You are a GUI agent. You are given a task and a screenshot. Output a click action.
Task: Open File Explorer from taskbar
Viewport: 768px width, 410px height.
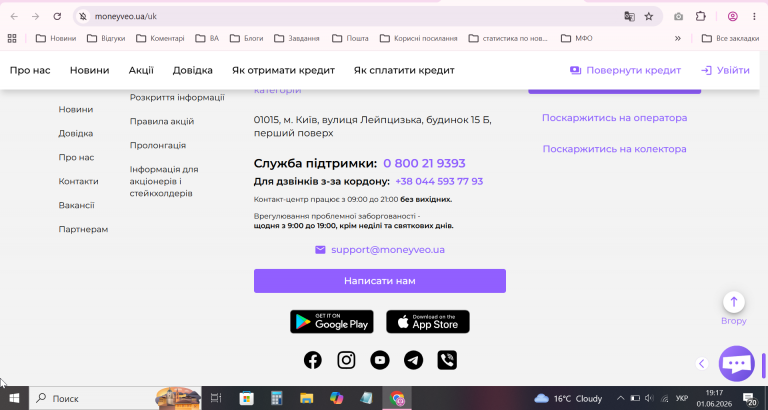click(x=307, y=398)
